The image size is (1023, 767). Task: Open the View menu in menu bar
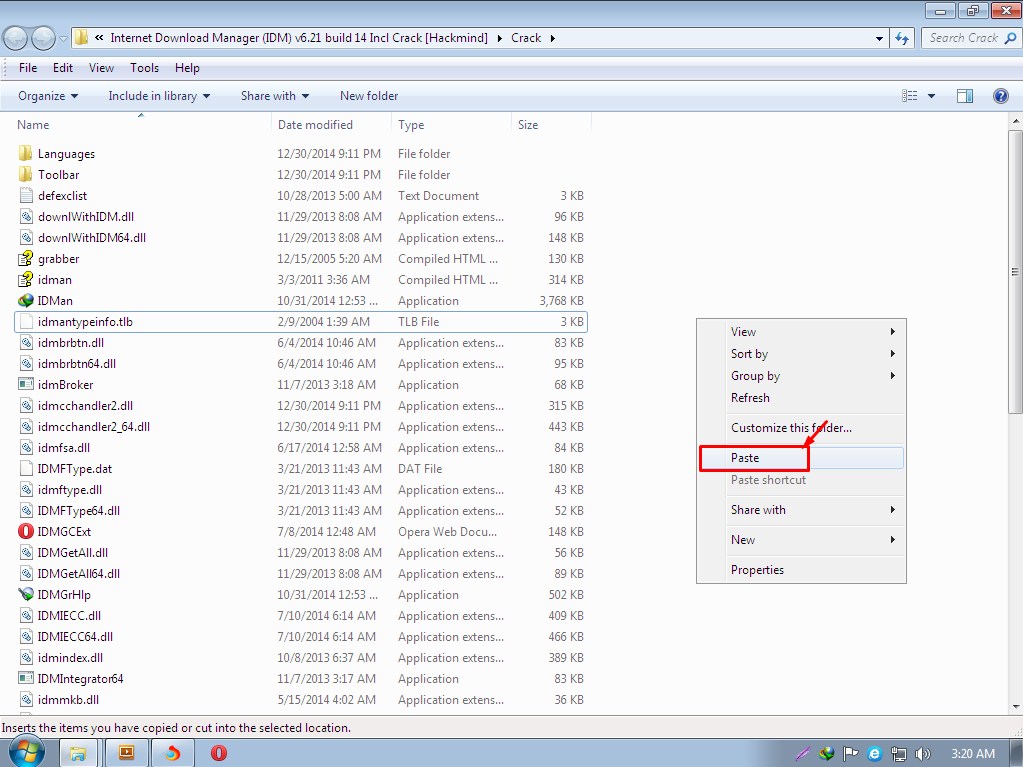tap(101, 68)
